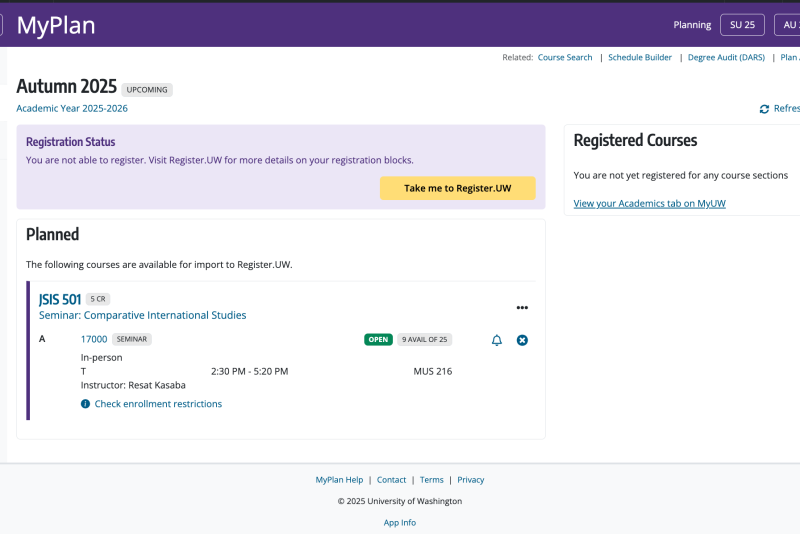Viewport: 800px width, 534px height.
Task: Click Instructor: Resat Kasaba text
Action: pos(133,385)
